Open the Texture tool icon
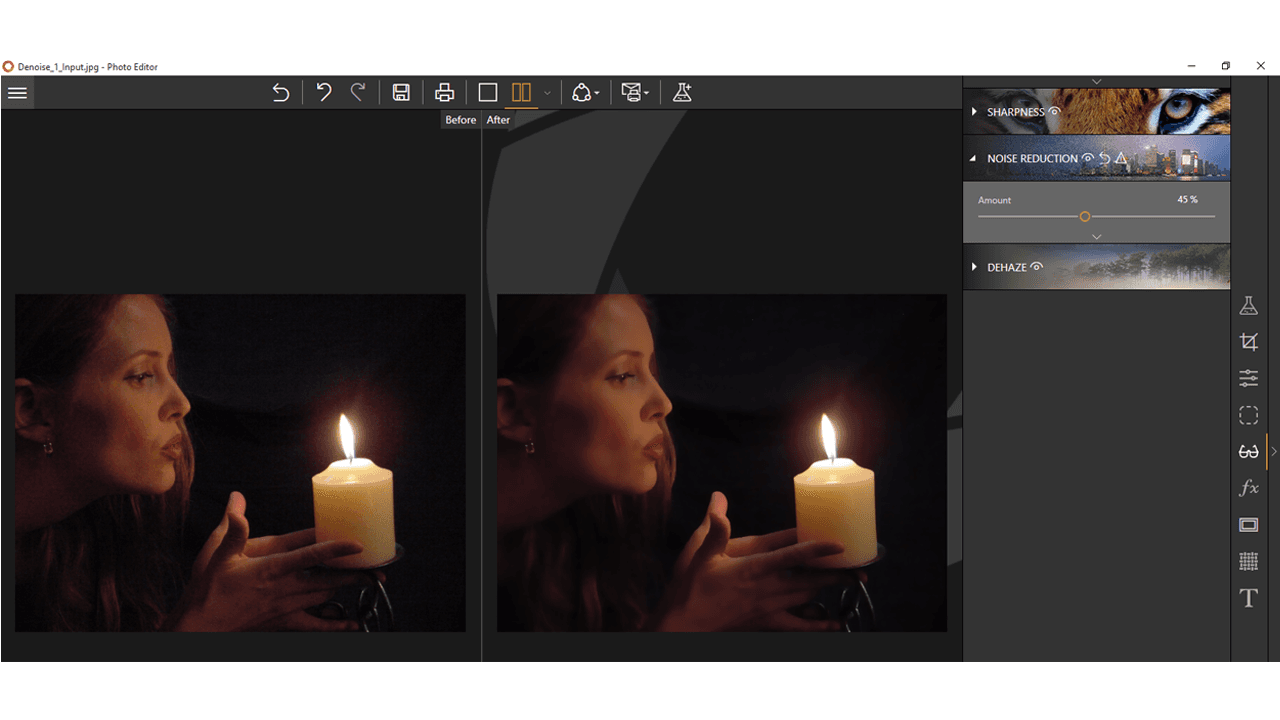 [x=1248, y=561]
